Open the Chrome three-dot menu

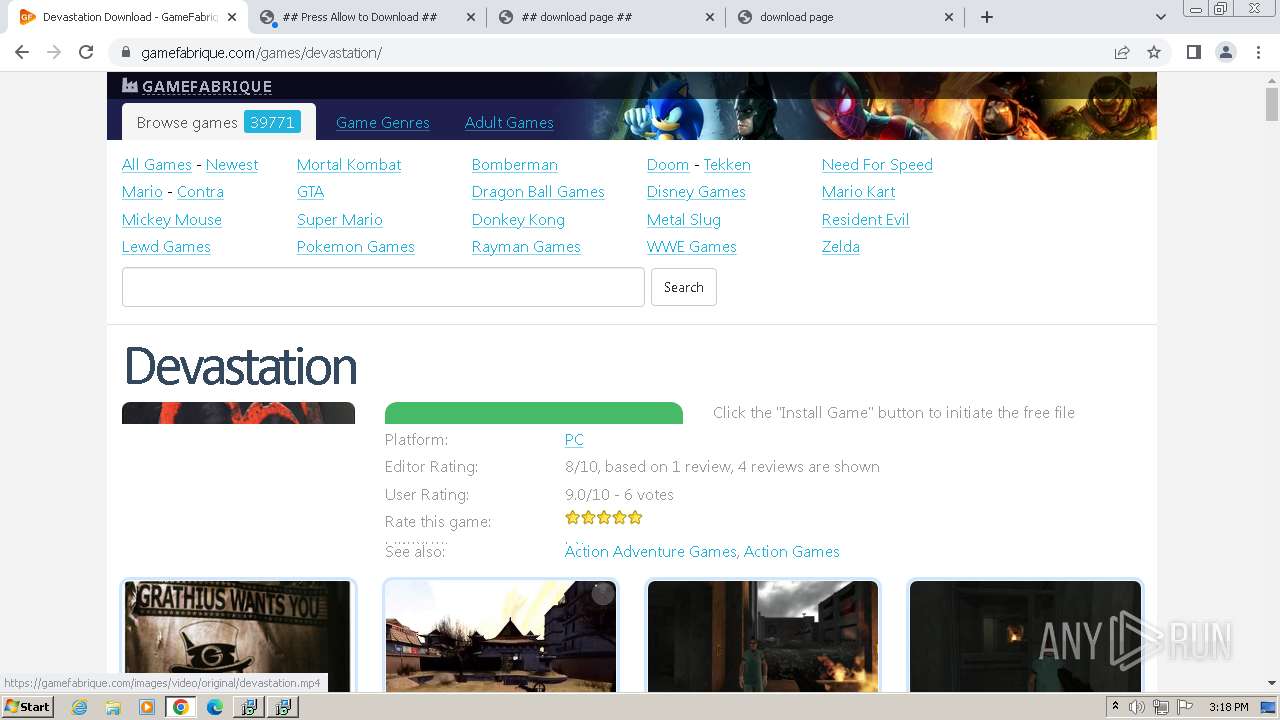1258,52
